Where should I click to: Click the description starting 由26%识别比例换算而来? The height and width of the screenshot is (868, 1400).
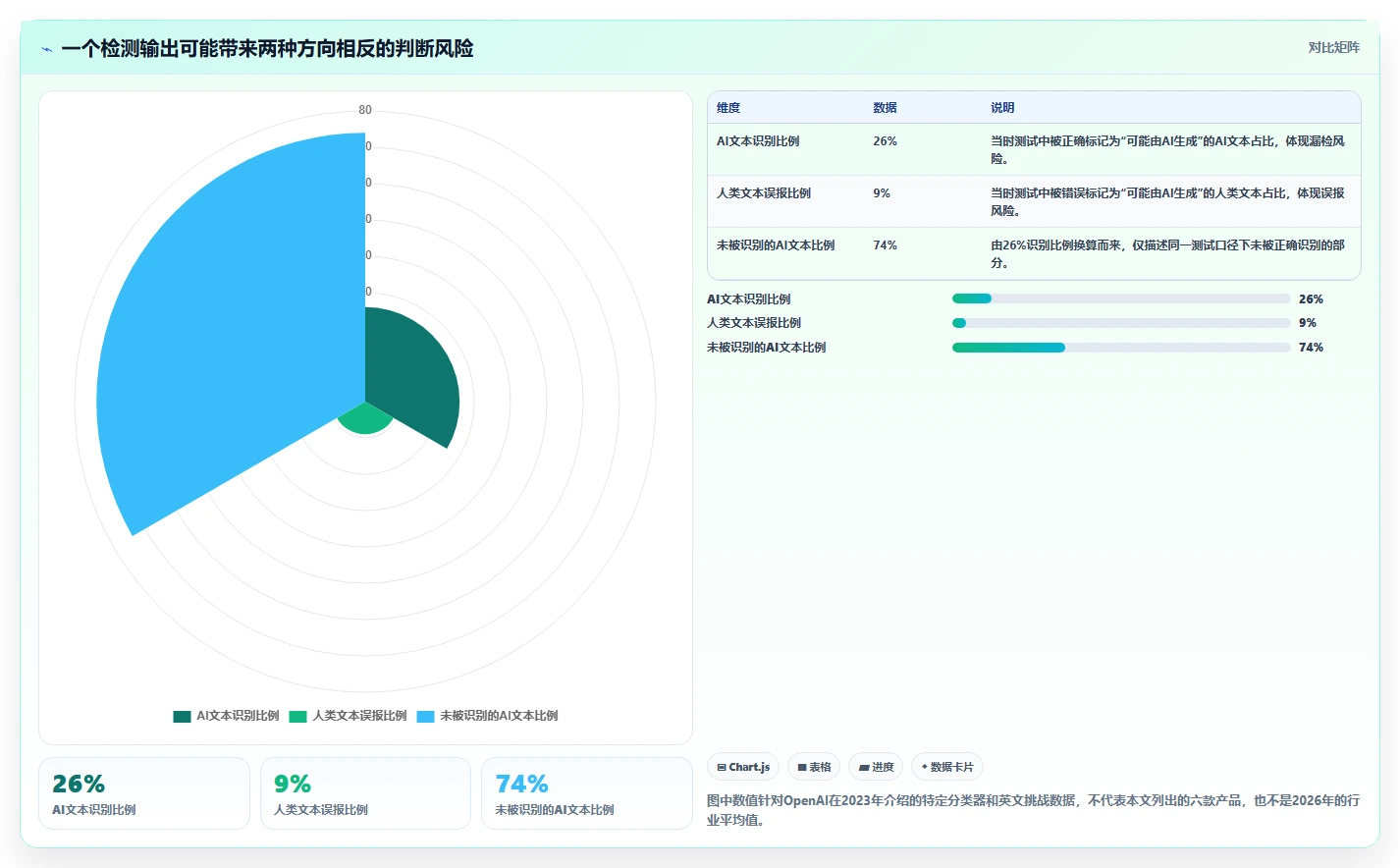pos(1168,254)
